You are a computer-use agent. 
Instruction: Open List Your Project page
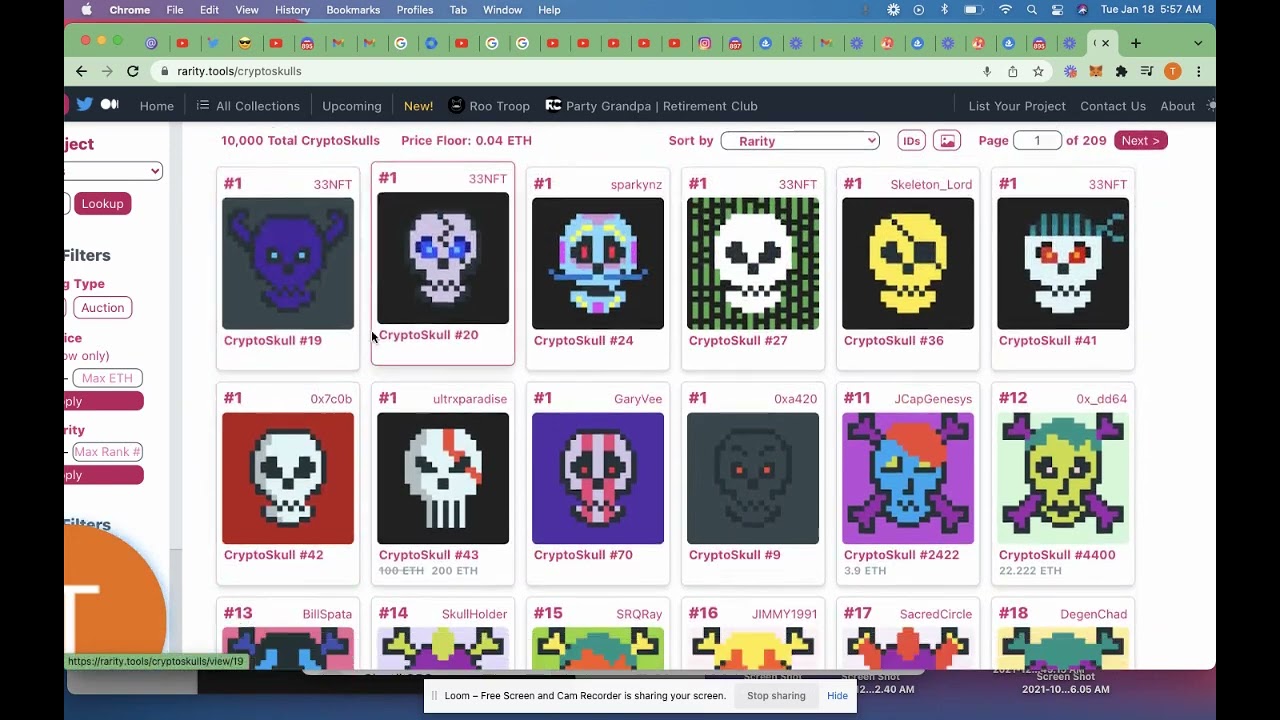click(x=1017, y=106)
